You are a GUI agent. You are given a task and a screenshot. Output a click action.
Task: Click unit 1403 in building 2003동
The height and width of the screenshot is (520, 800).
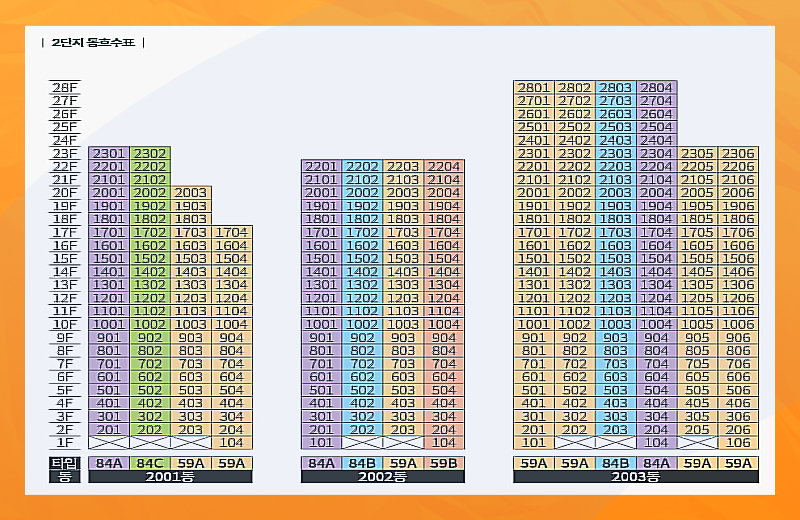point(615,271)
